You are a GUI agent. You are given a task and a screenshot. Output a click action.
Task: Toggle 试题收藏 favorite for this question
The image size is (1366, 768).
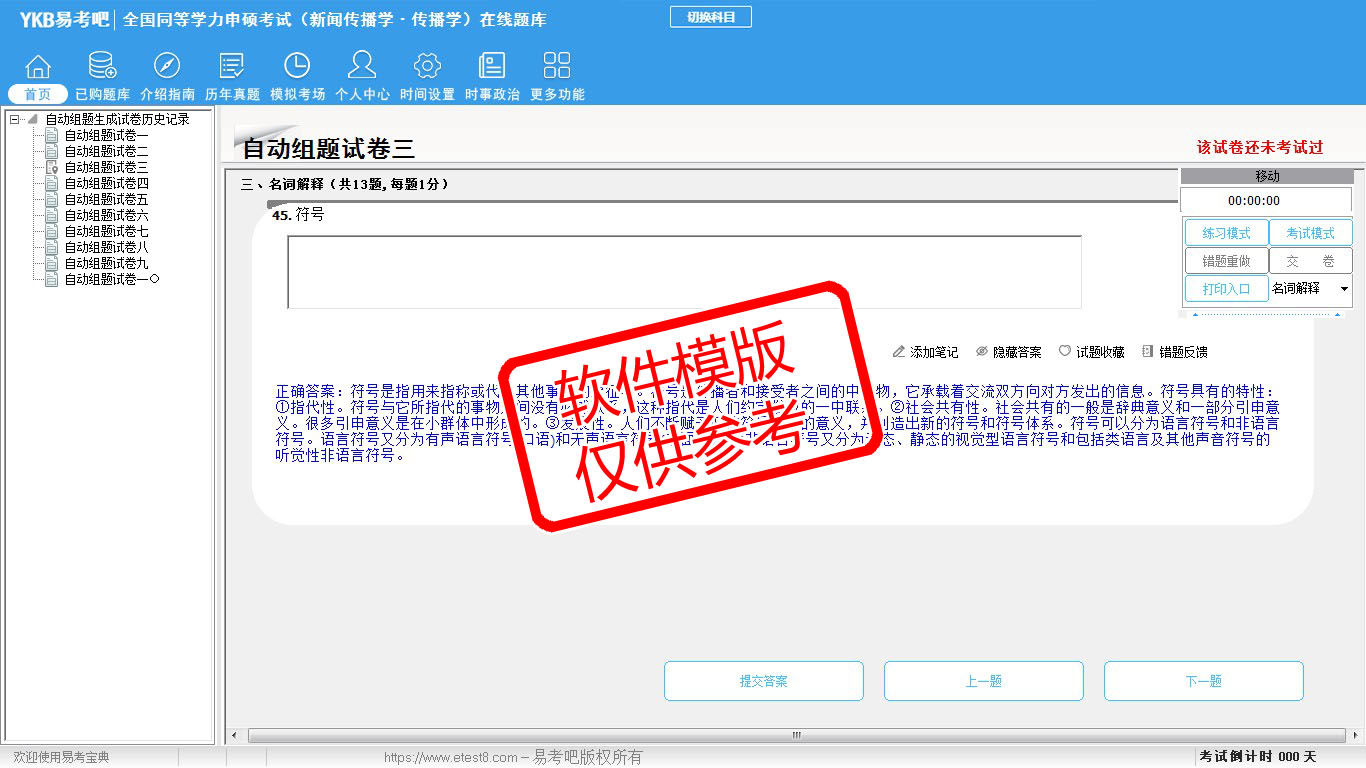[x=1092, y=352]
